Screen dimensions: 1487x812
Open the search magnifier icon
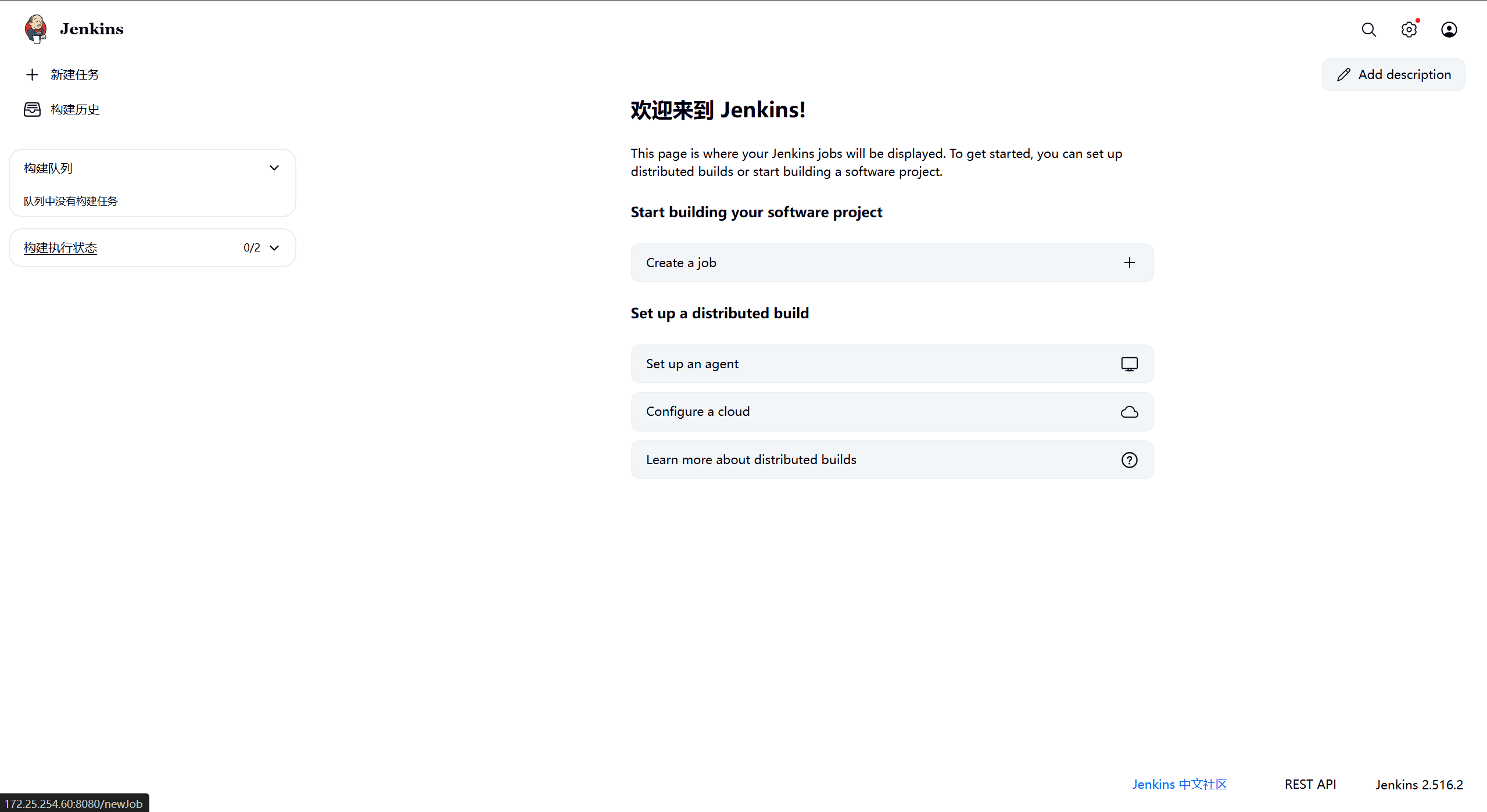tap(1368, 30)
